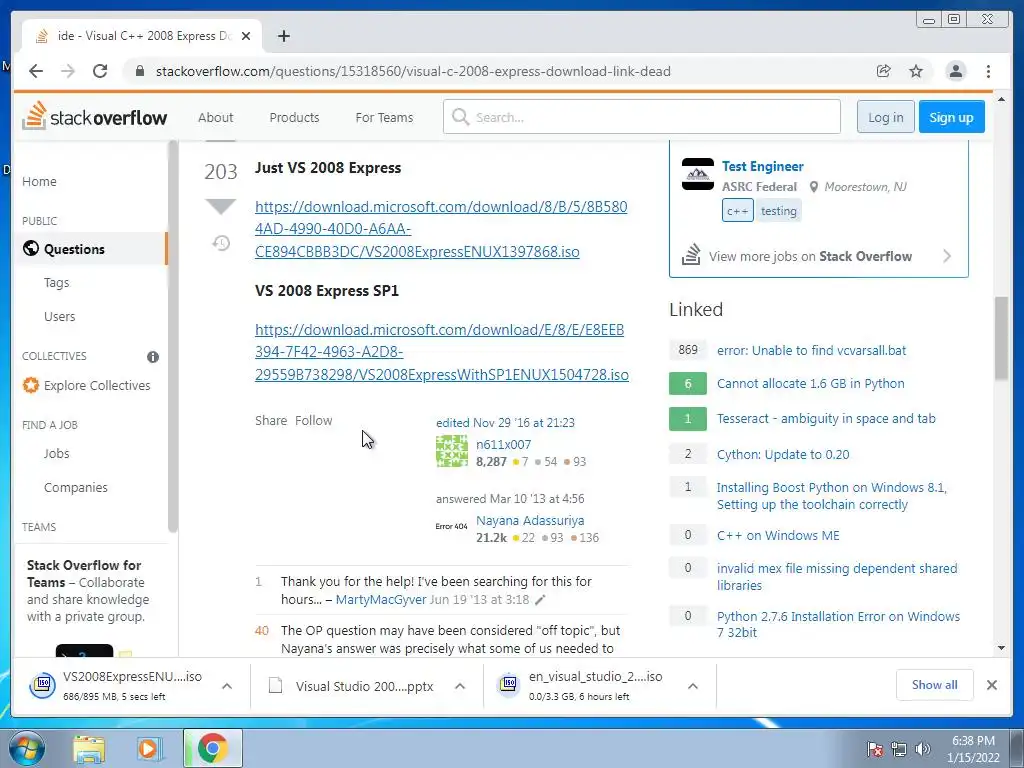The height and width of the screenshot is (768, 1024).
Task: Open linked question about vcvarsall.bat
Action: point(811,350)
